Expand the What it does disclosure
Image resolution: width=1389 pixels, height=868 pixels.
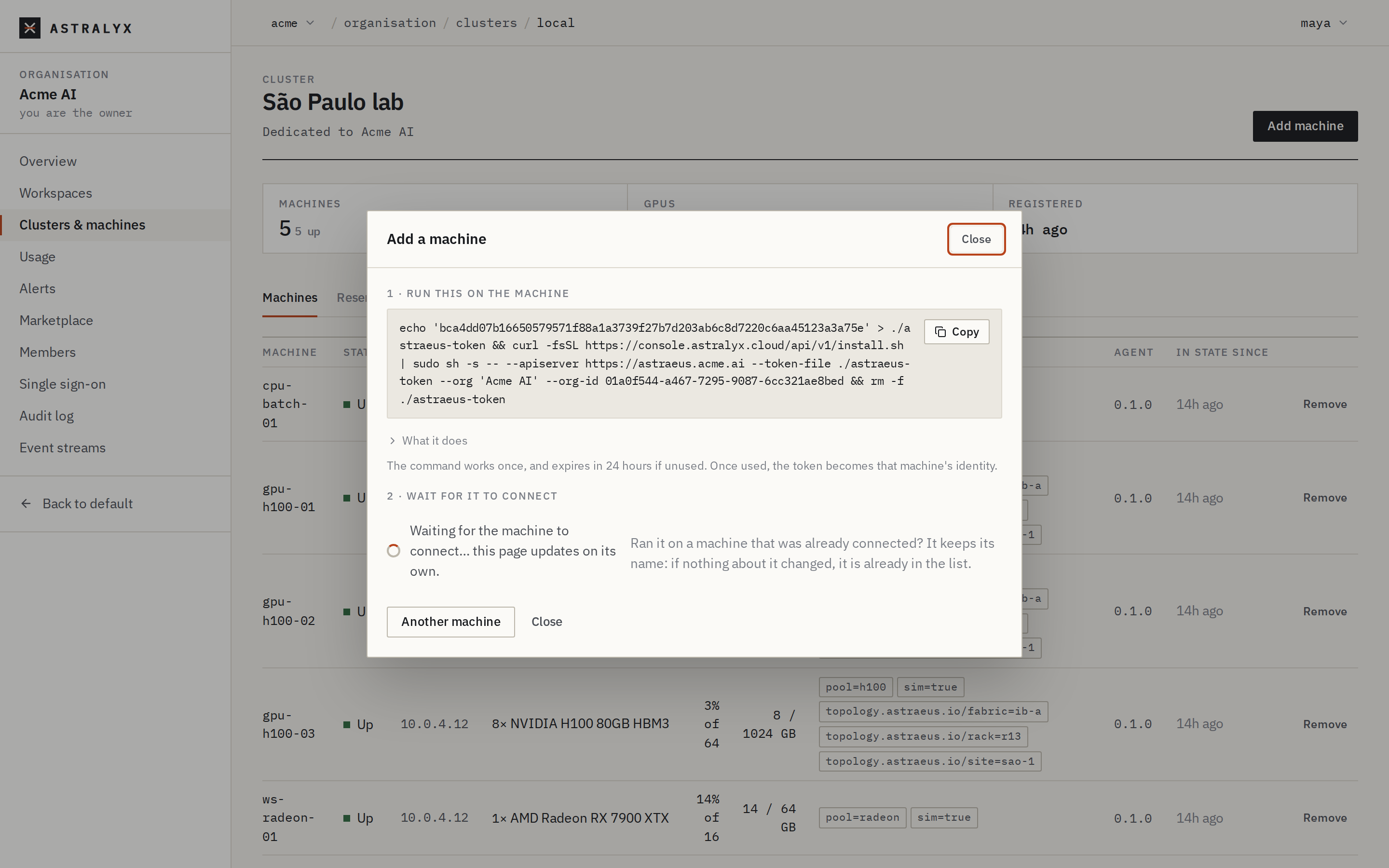coord(428,441)
